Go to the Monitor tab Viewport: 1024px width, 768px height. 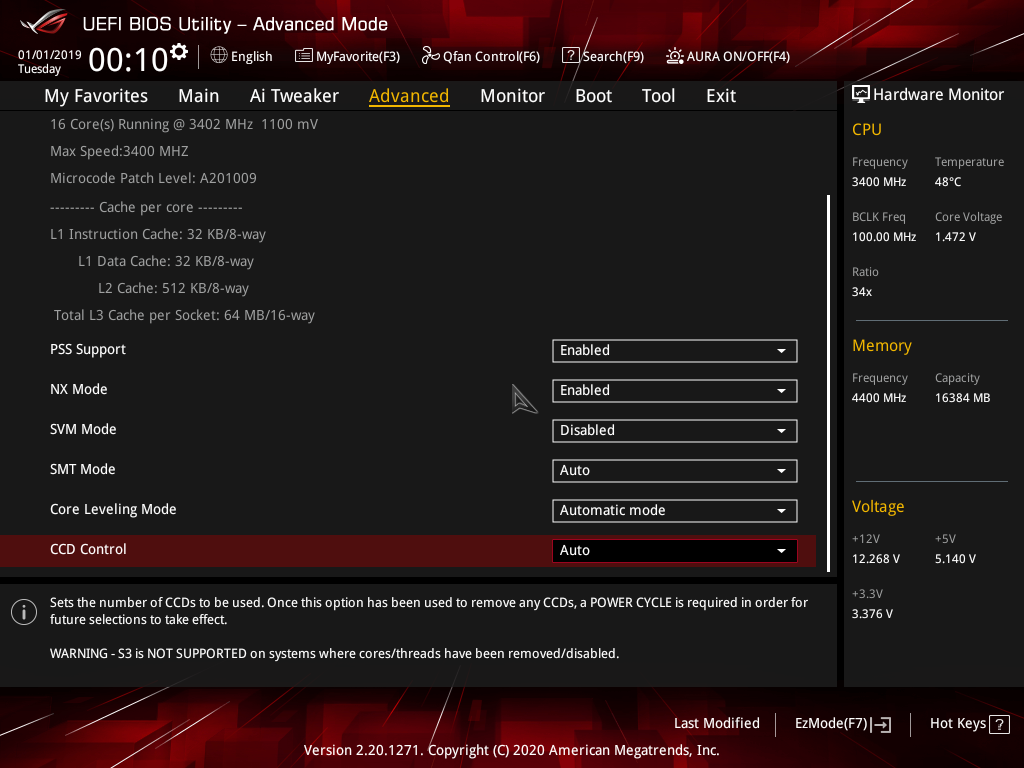click(512, 96)
